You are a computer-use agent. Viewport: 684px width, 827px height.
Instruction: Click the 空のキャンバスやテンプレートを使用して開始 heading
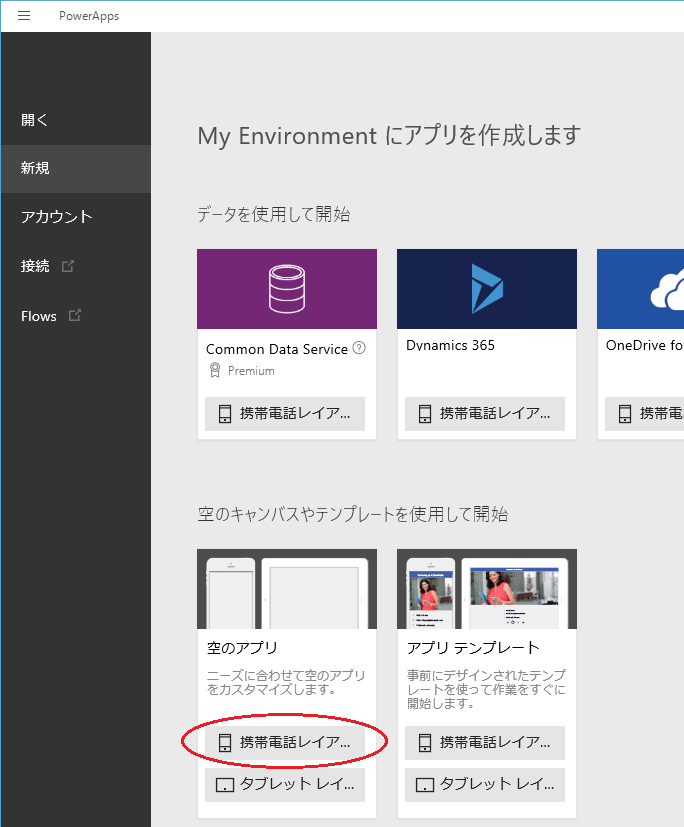[x=353, y=514]
